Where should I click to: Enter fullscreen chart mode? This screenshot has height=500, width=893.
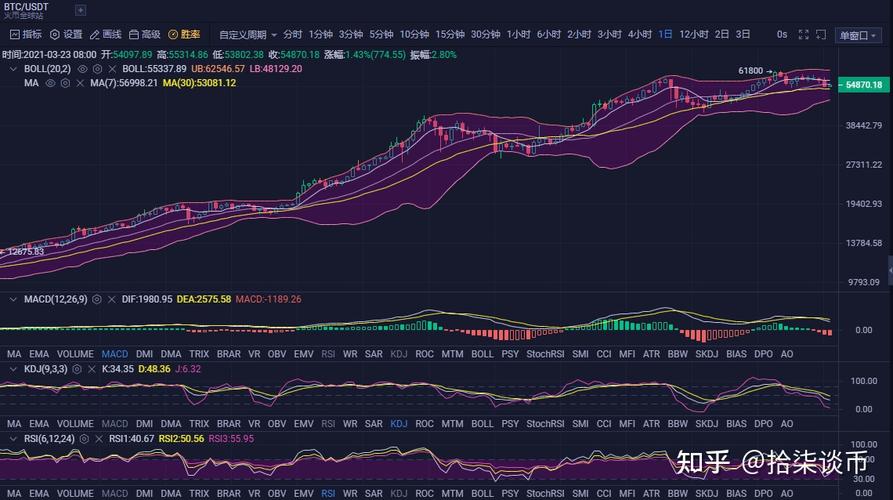[x=804, y=35]
